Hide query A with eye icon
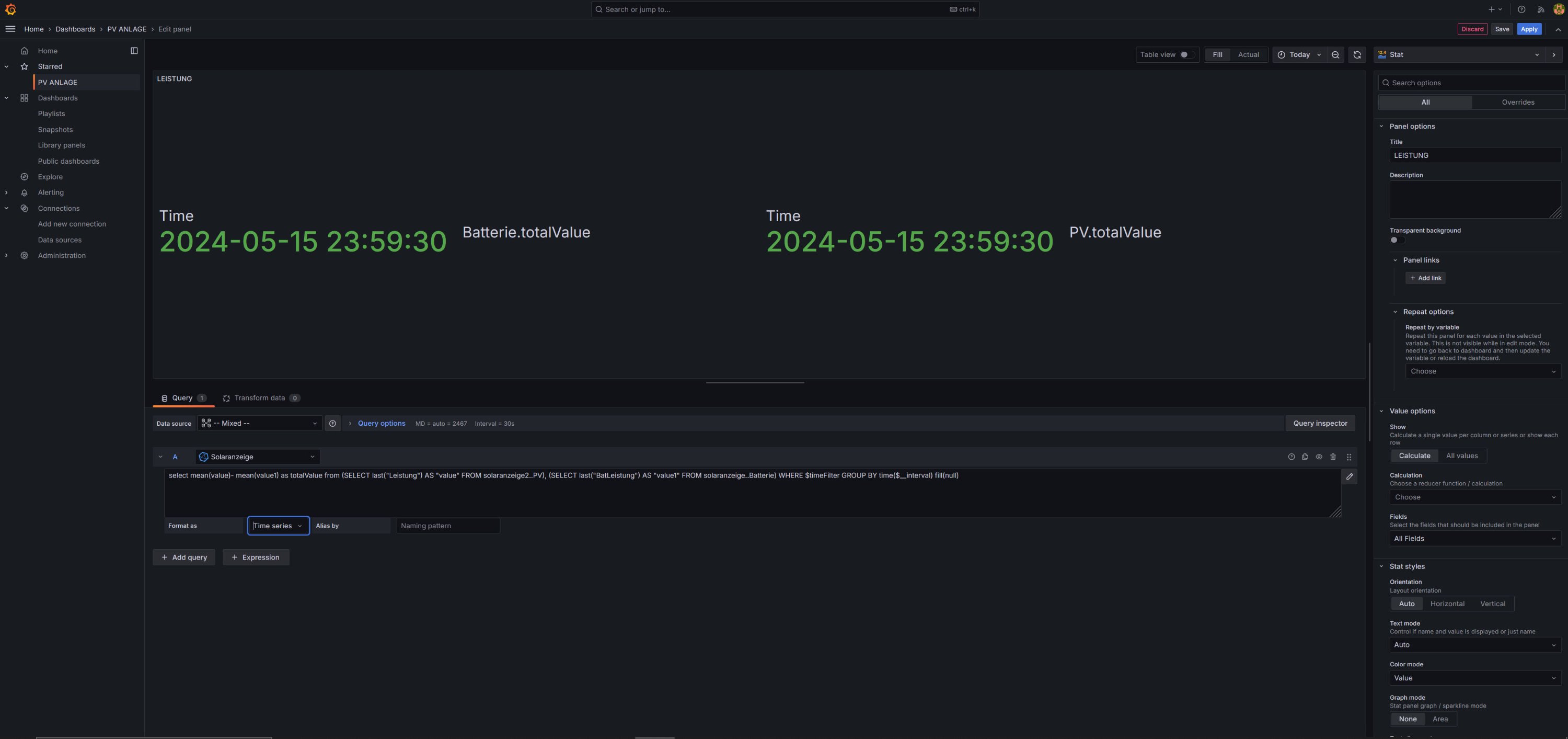Image resolution: width=1568 pixels, height=739 pixels. tap(1319, 457)
